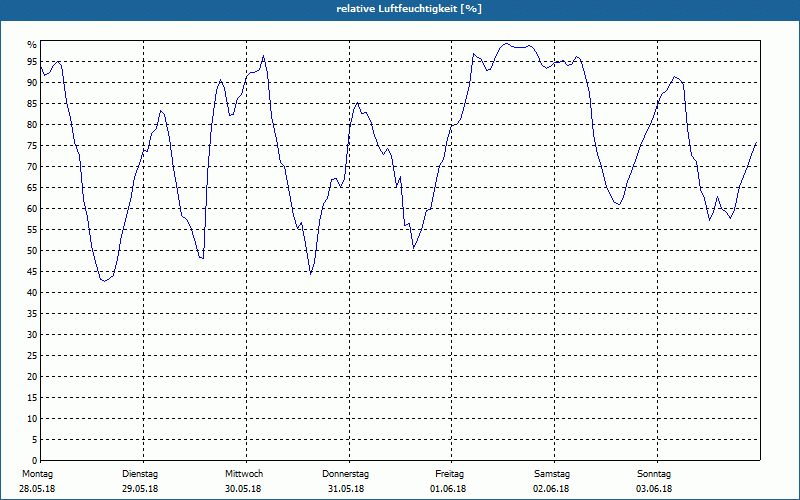This screenshot has height=500, width=800.
Task: Click the '25' y-axis value
Action: (33, 356)
